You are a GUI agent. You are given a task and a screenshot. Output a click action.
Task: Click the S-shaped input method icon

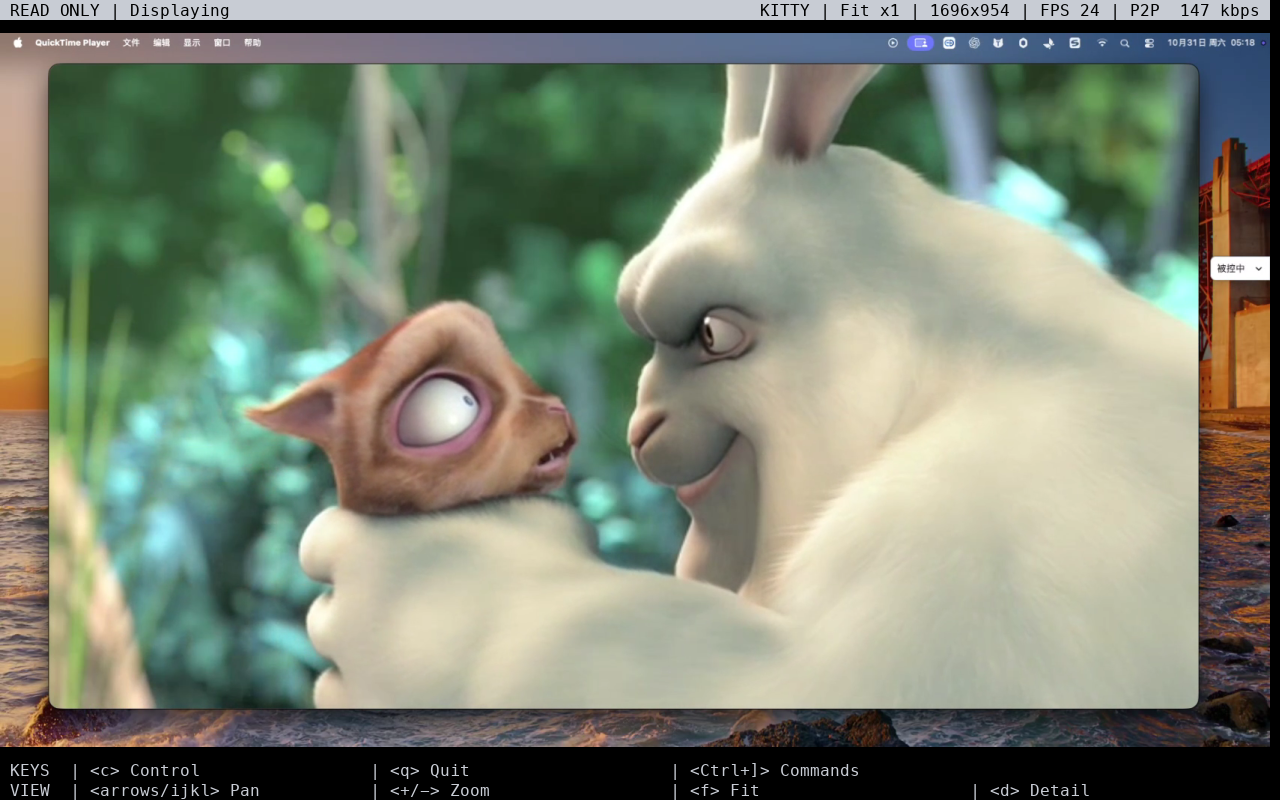[x=1074, y=43]
